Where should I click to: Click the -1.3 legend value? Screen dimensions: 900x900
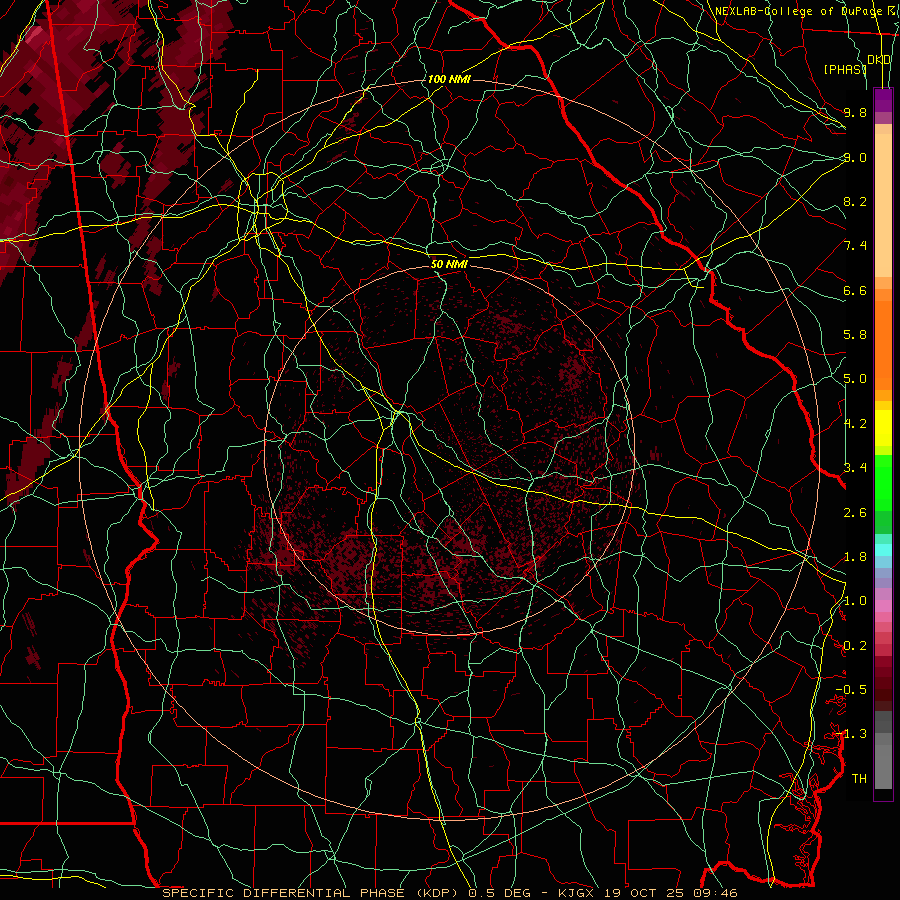(x=851, y=734)
